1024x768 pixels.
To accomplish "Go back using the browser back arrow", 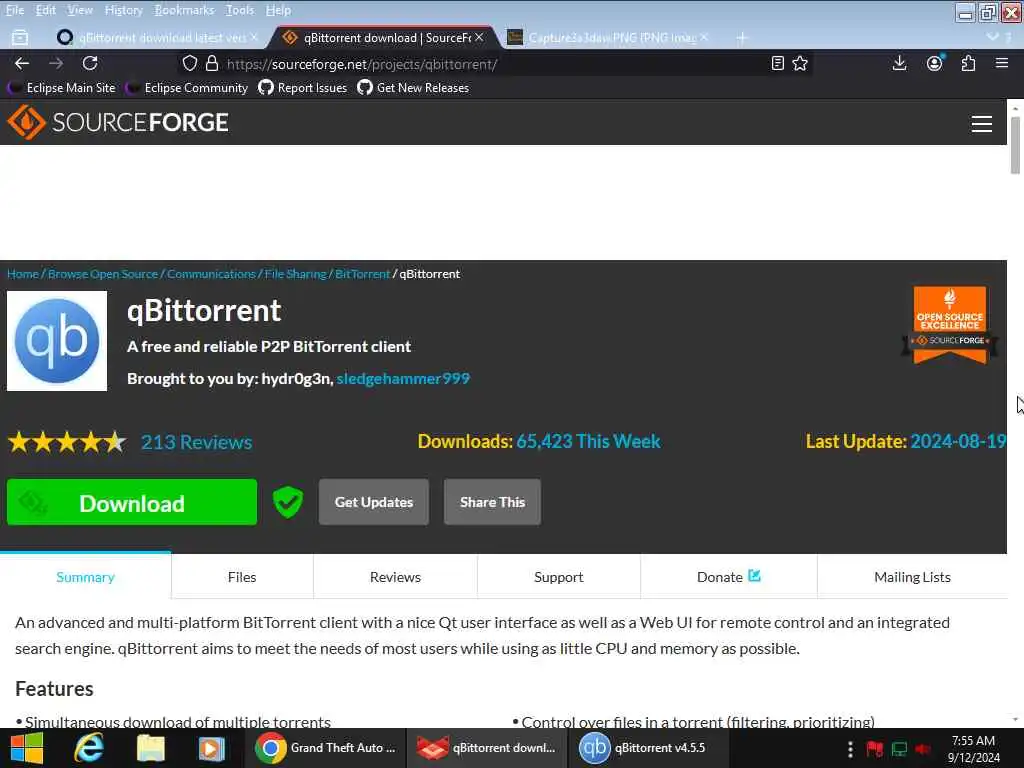I will (x=22, y=63).
